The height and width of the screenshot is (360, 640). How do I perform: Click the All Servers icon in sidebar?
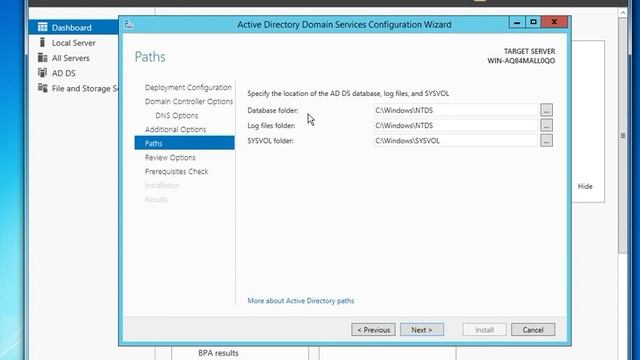(x=42, y=58)
